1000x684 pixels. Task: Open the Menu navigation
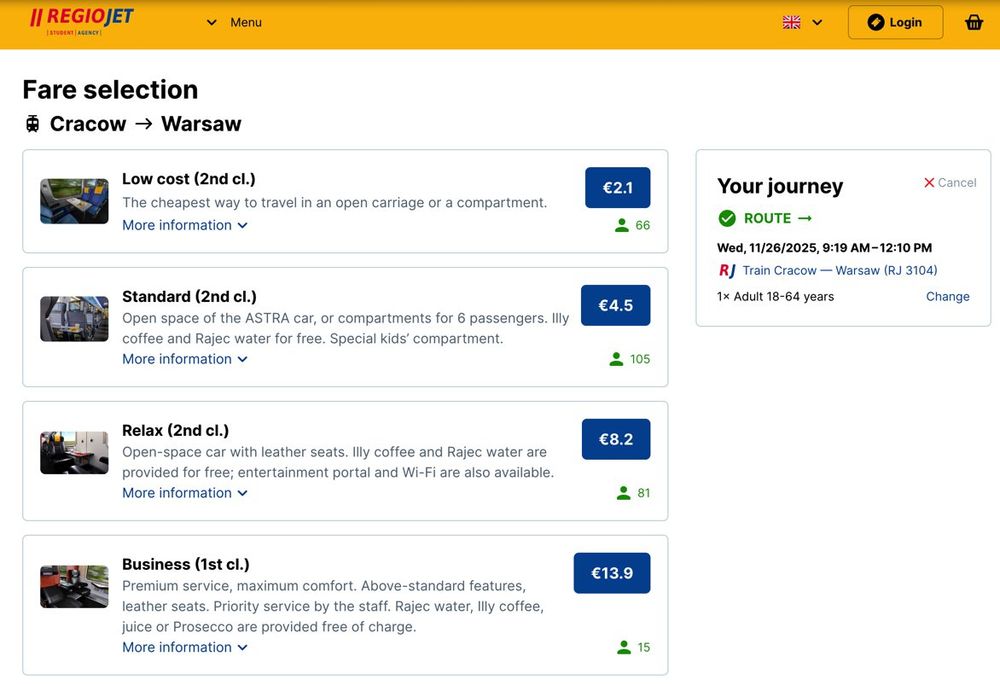click(234, 22)
